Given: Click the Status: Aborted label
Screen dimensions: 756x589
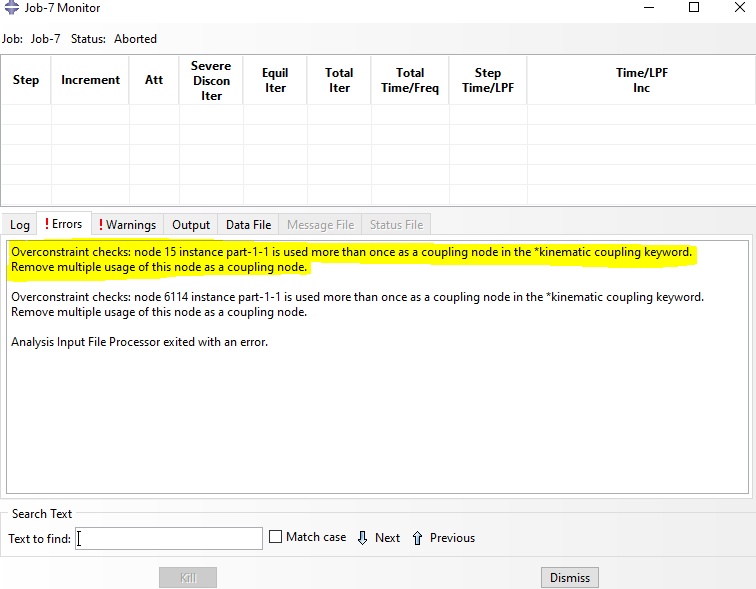Looking at the screenshot, I should click(x=114, y=39).
